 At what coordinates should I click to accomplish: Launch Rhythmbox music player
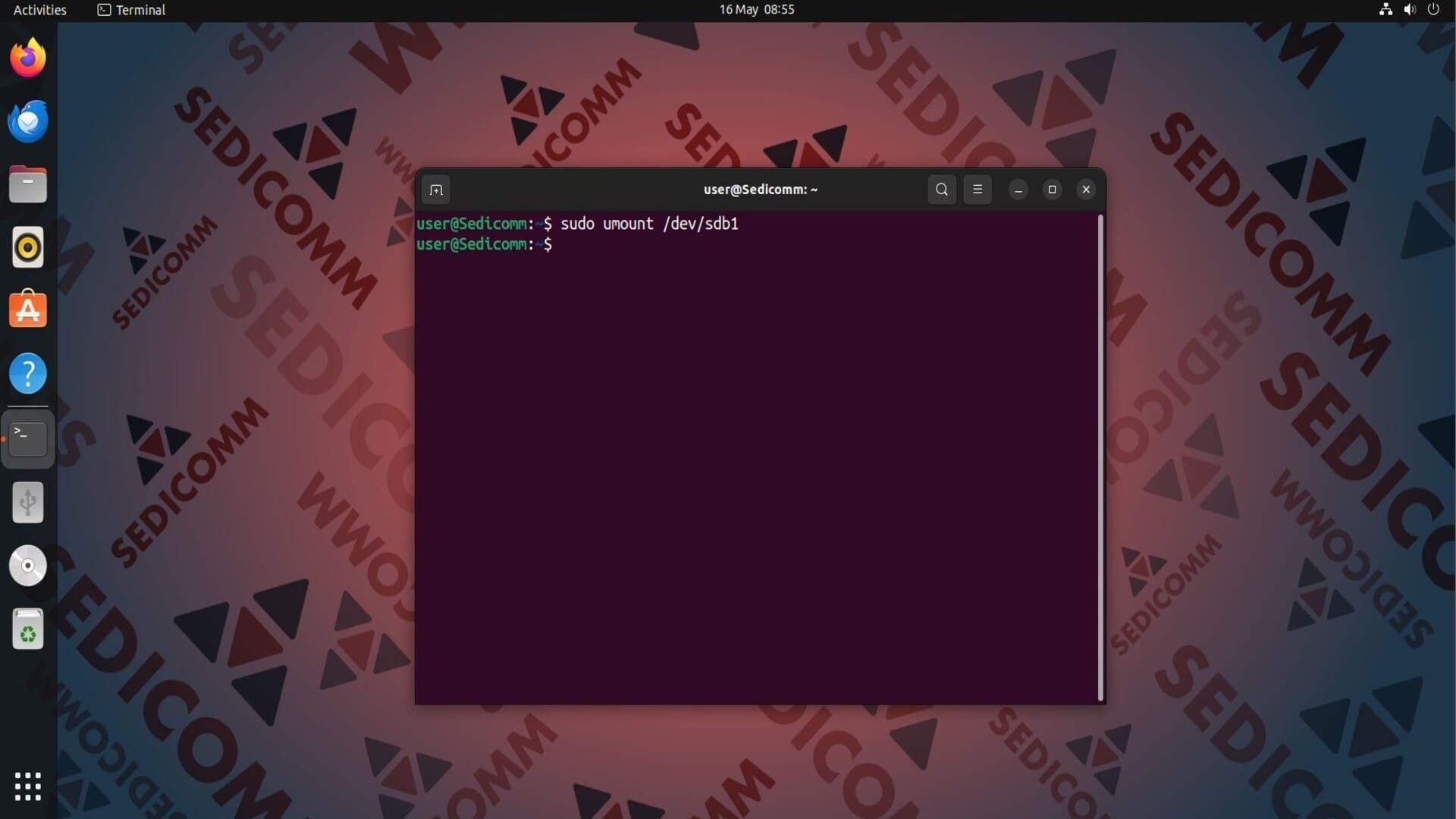pyautogui.click(x=28, y=247)
